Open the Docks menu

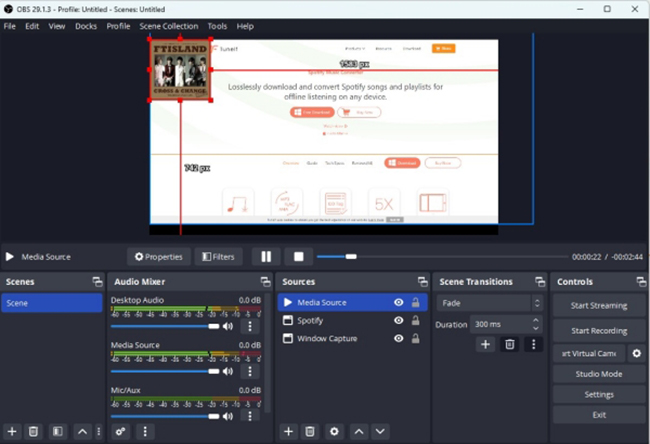tap(86, 26)
